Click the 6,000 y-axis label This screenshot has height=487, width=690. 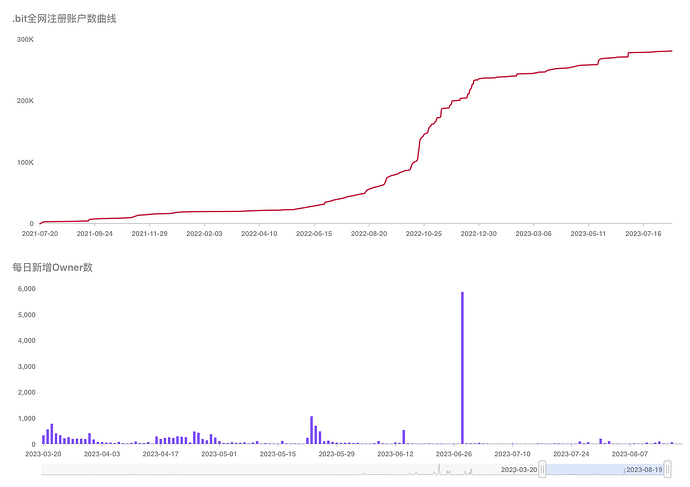click(26, 289)
